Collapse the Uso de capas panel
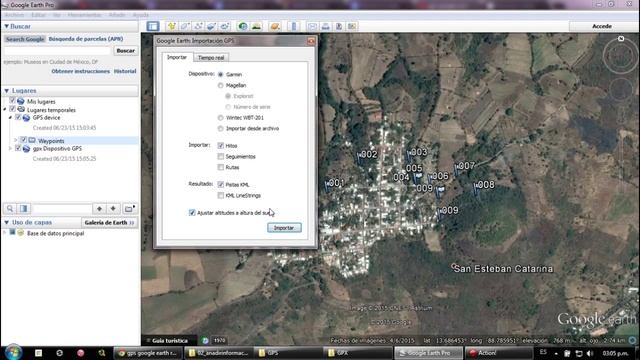The height and width of the screenshot is (360, 640). pyautogui.click(x=7, y=222)
